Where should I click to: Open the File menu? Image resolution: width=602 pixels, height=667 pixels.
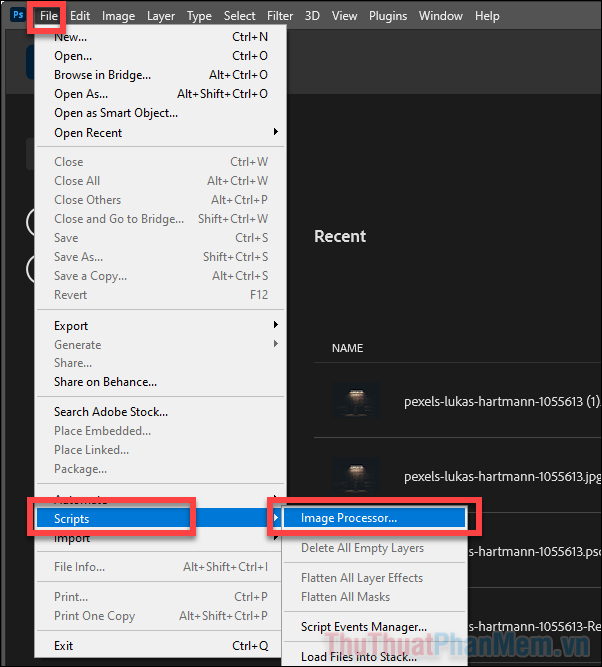click(49, 16)
